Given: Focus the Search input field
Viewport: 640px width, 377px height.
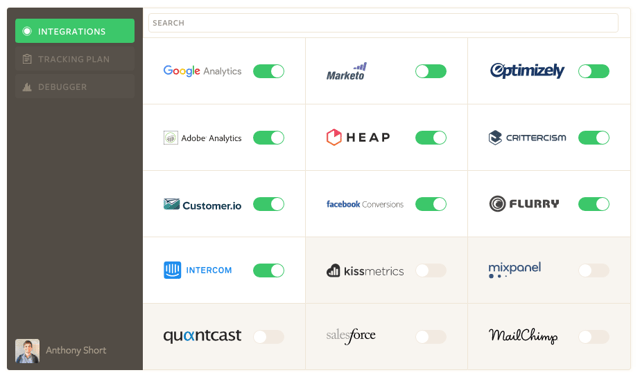Looking at the screenshot, I should pos(383,23).
